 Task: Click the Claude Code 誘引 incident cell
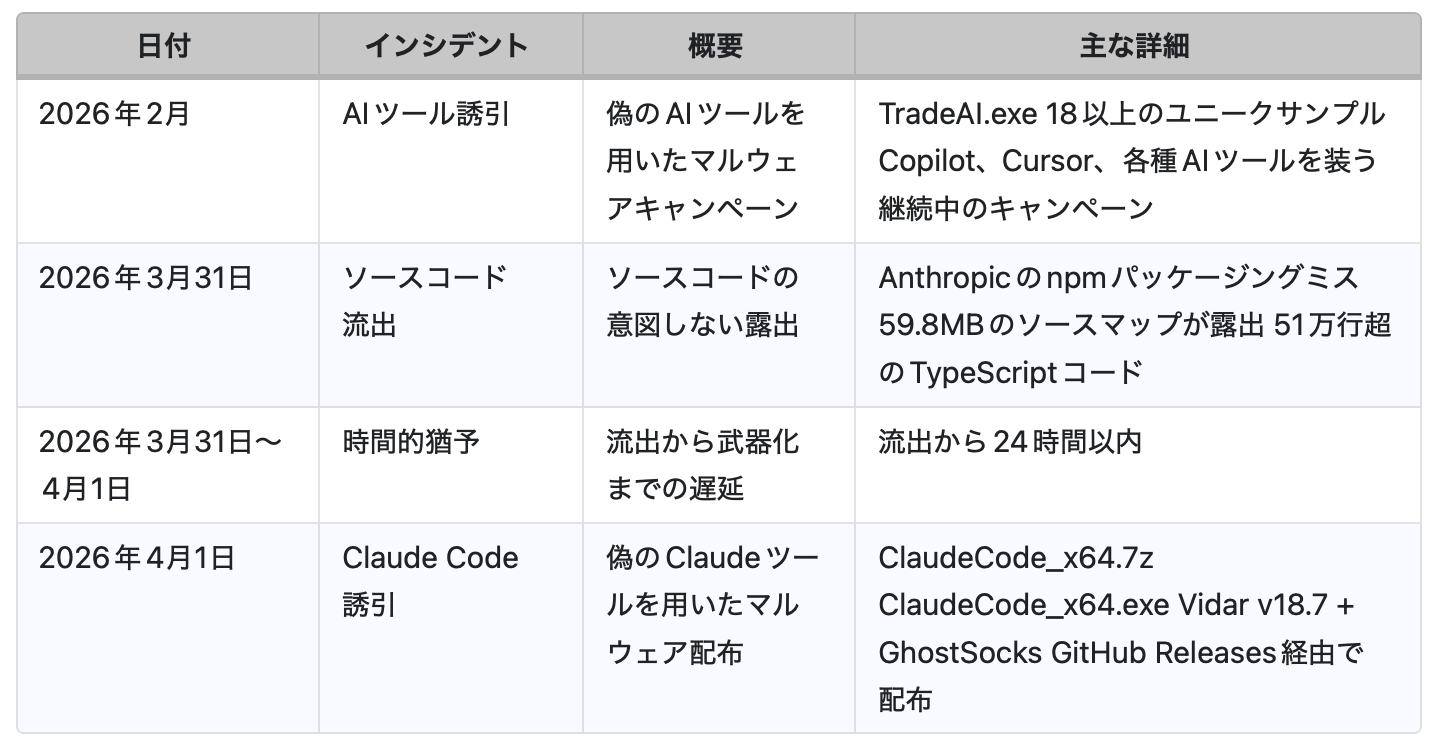pos(430,581)
